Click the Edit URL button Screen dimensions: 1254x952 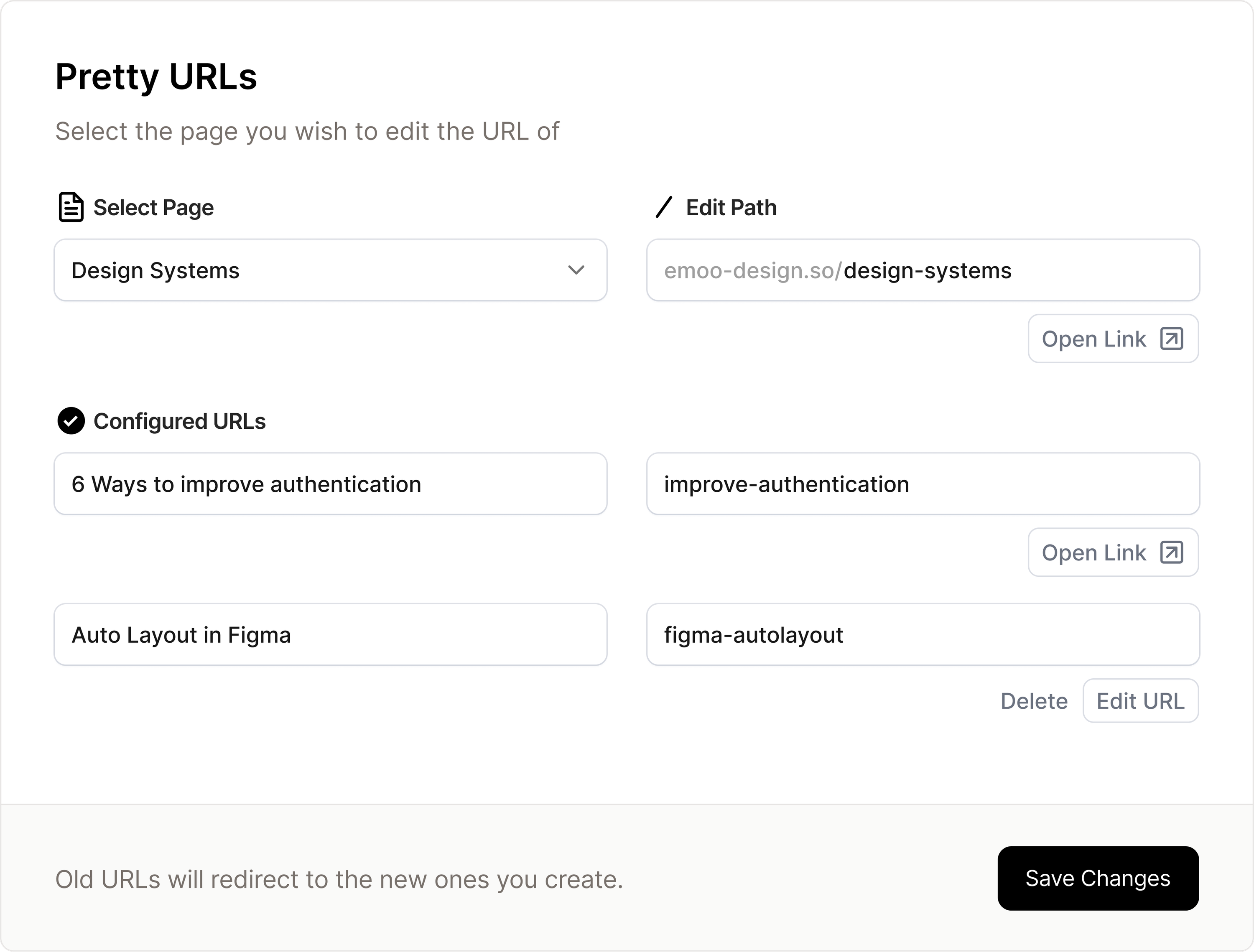tap(1141, 701)
